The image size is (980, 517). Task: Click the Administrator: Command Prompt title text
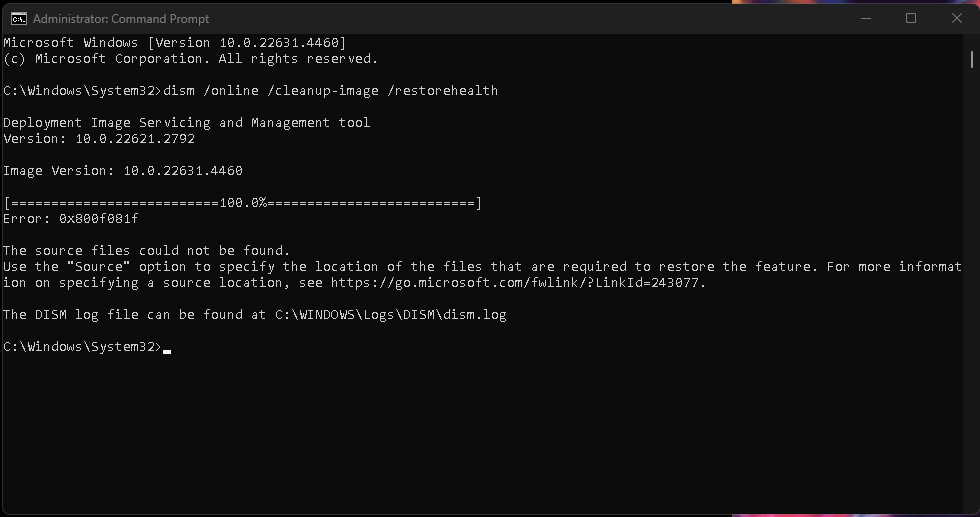pos(121,19)
